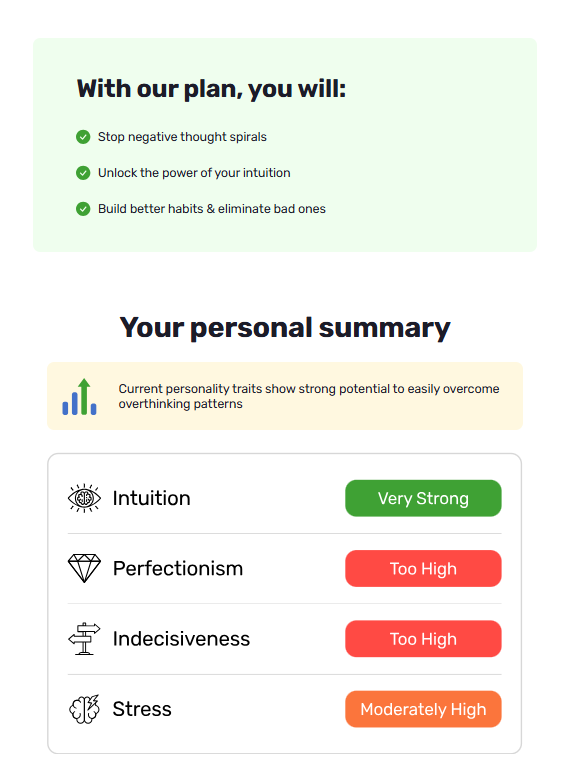Screen dimensions: 561x761
Task: Click the Intuition eye-brain icon
Action: [84, 498]
